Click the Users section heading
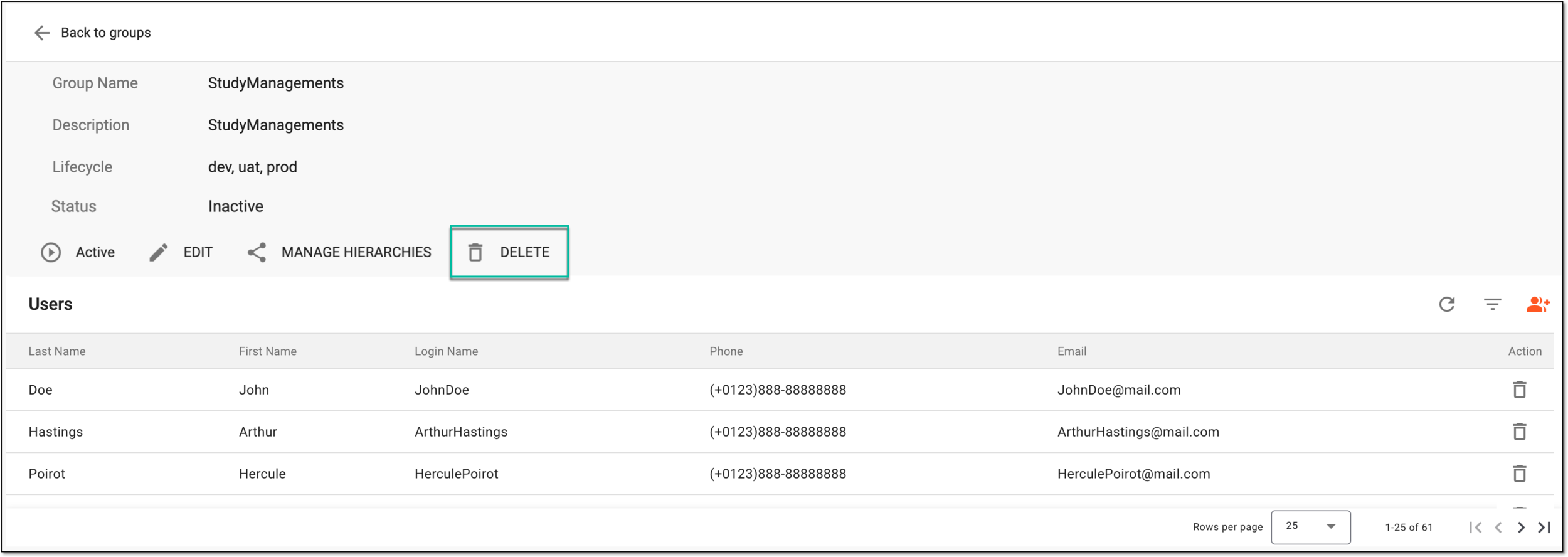1568x557 pixels. click(x=51, y=304)
